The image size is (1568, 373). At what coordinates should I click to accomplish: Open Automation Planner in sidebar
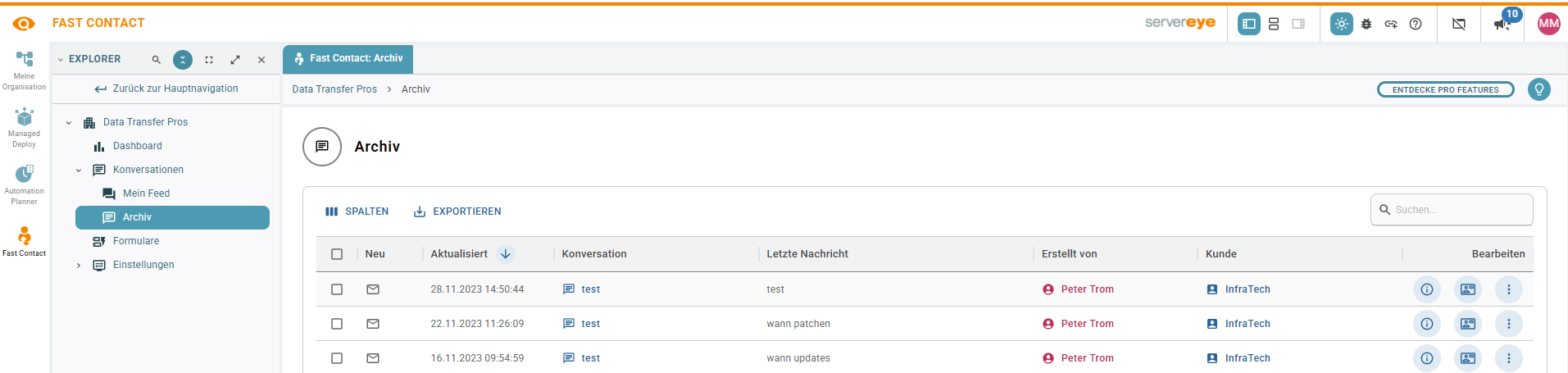click(24, 184)
